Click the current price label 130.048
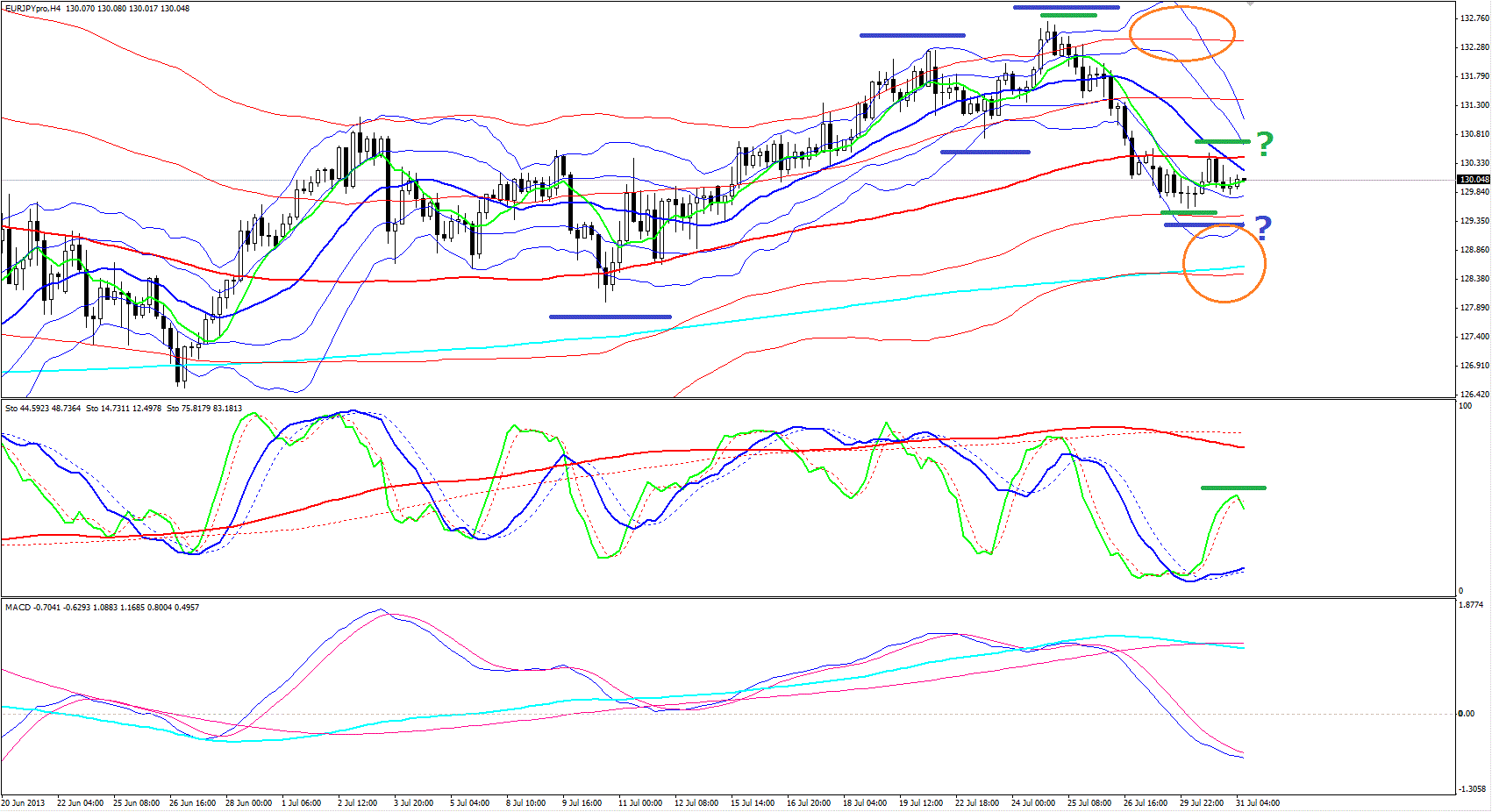The width and height of the screenshot is (1492, 812). (1474, 180)
